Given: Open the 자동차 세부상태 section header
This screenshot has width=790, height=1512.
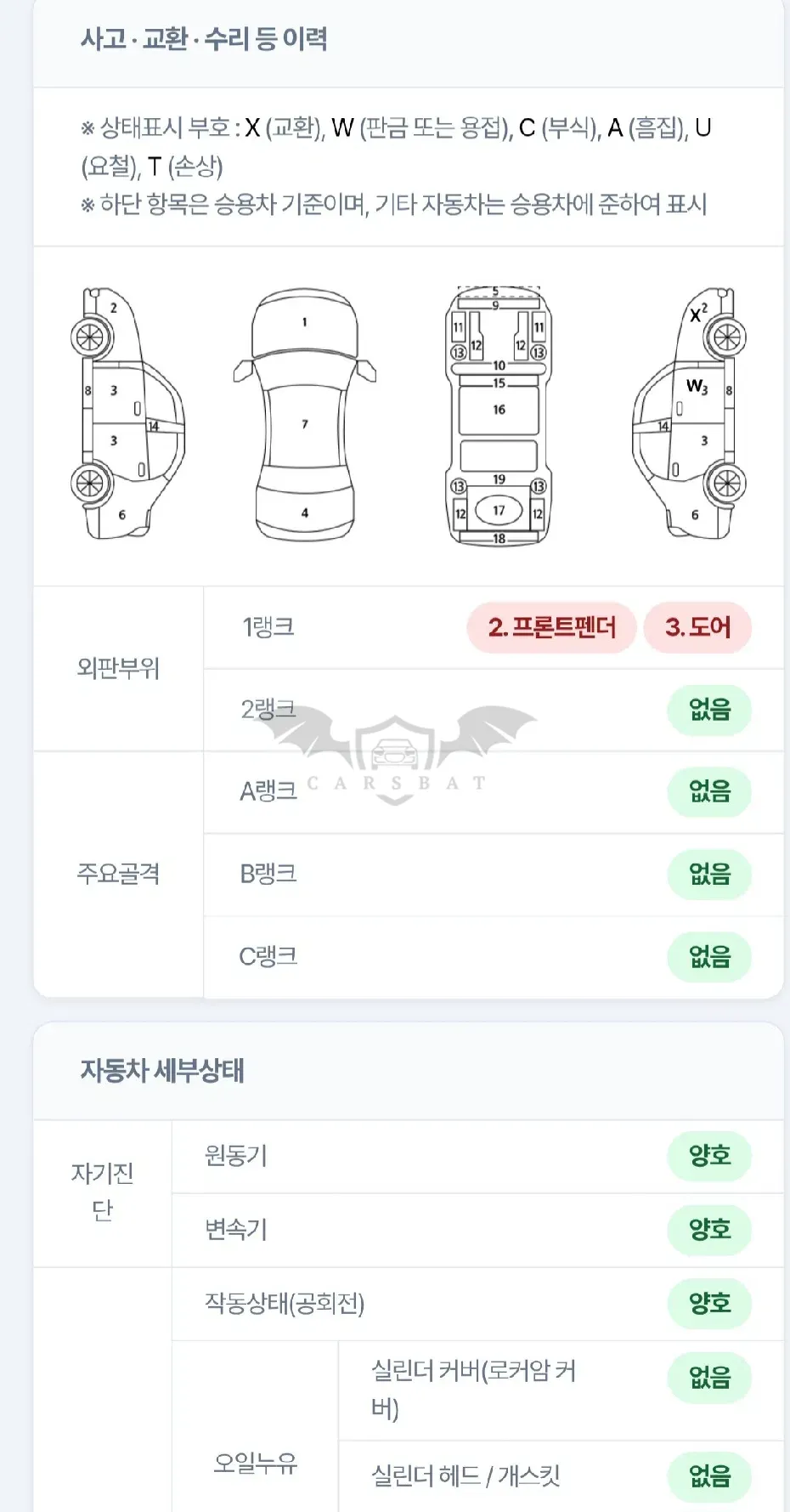Looking at the screenshot, I should (408, 1071).
